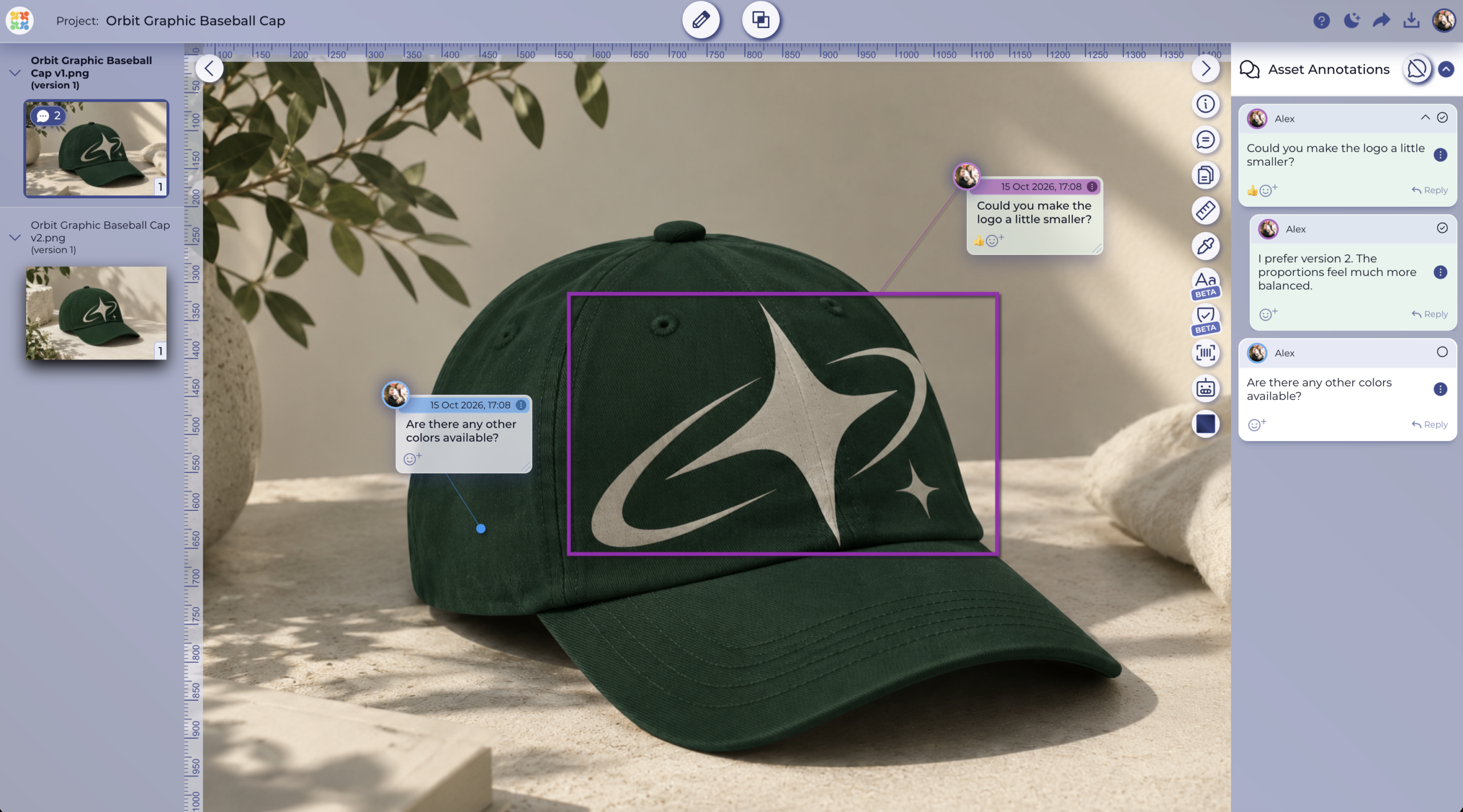Open the compare versions overlay icon
This screenshot has width=1463, height=812.
(x=761, y=20)
